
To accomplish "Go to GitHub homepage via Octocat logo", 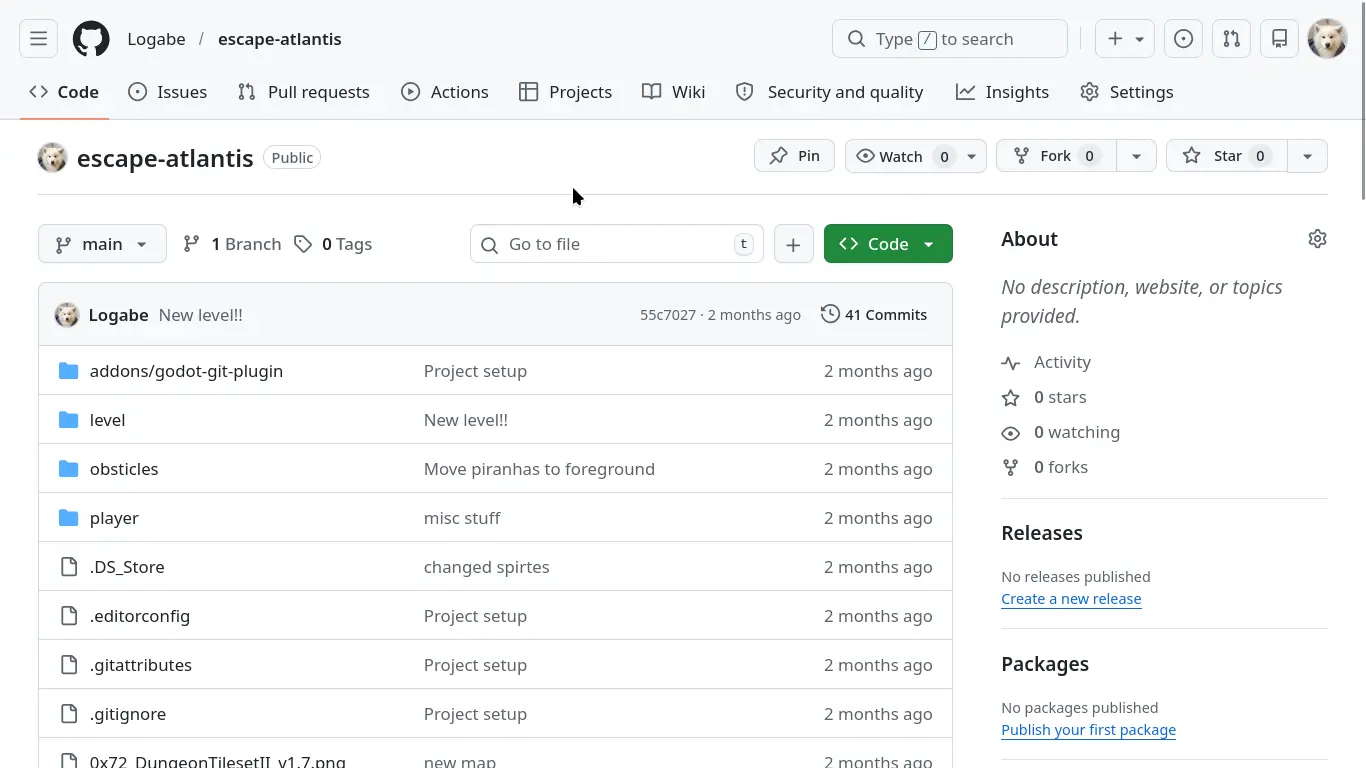I will (91, 39).
